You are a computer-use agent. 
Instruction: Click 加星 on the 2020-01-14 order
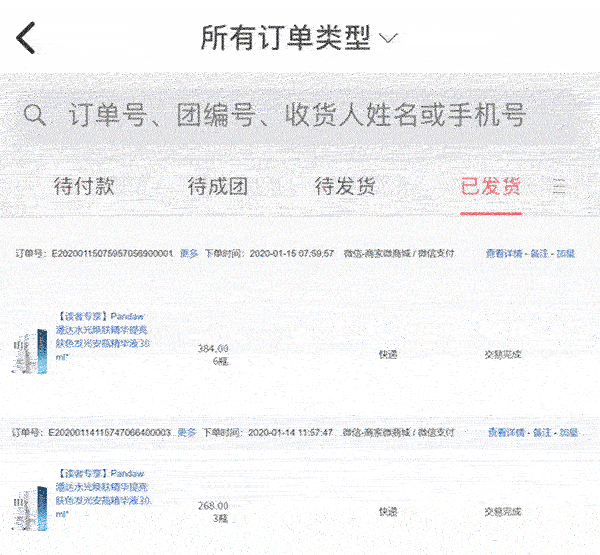point(567,432)
